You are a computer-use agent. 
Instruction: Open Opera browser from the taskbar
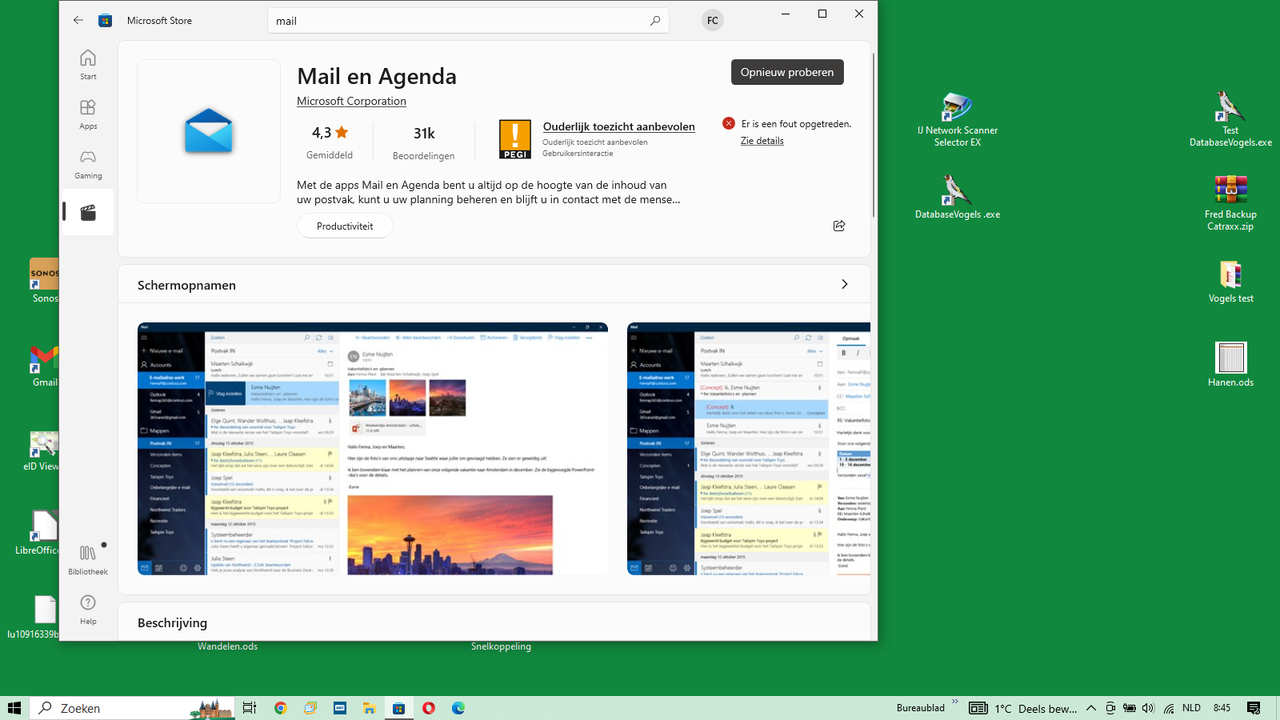429,708
